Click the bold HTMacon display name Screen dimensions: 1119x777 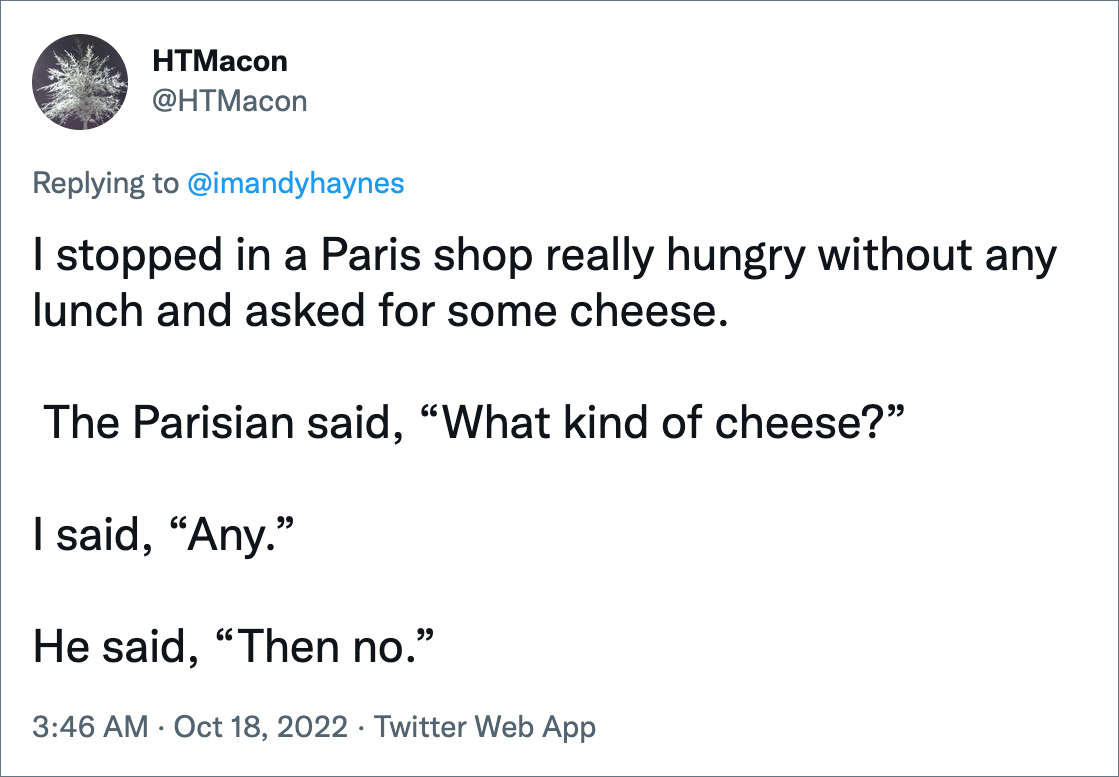(220, 62)
